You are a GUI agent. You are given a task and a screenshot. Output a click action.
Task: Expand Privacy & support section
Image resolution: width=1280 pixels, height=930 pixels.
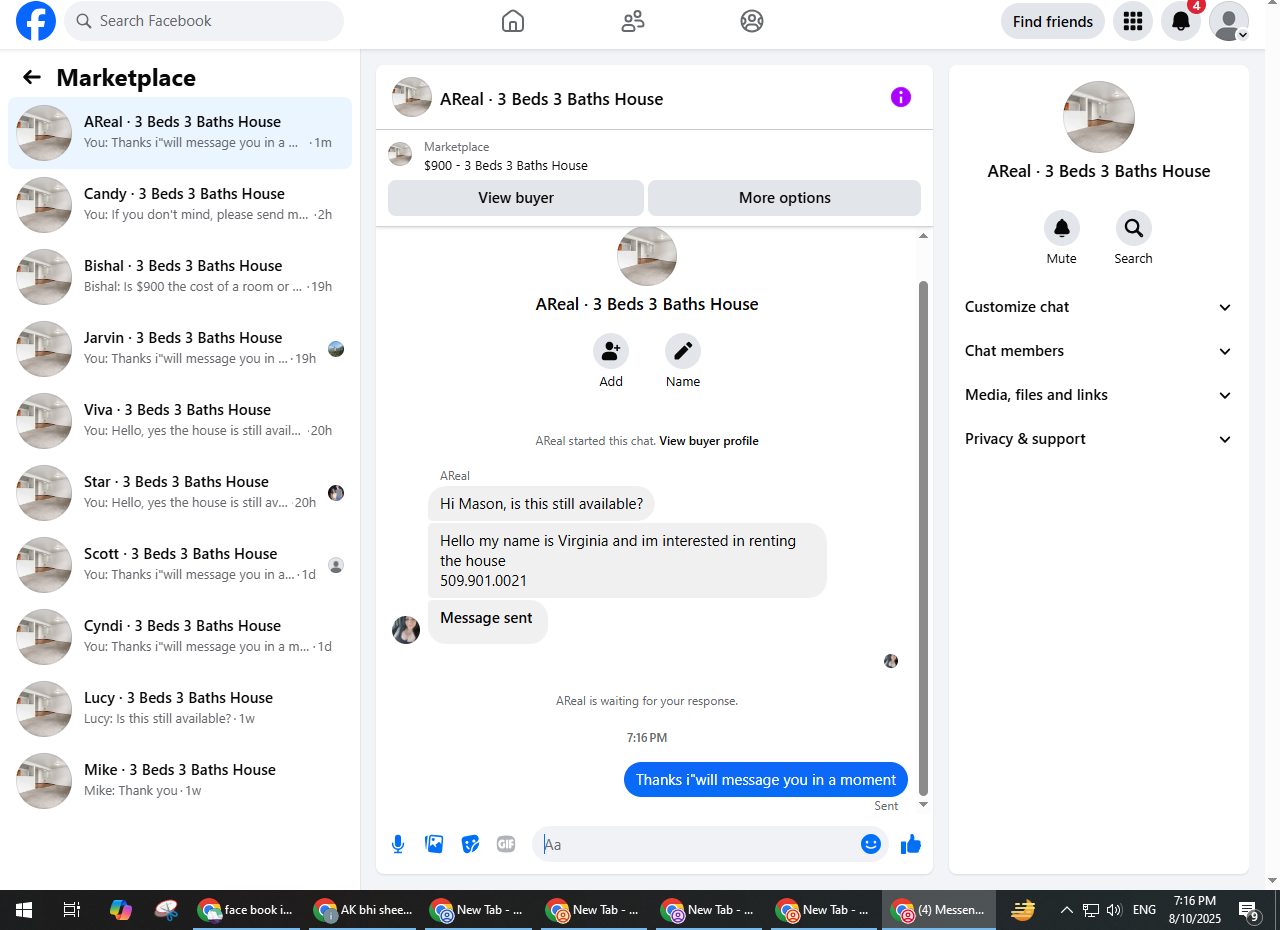pyautogui.click(x=1098, y=439)
